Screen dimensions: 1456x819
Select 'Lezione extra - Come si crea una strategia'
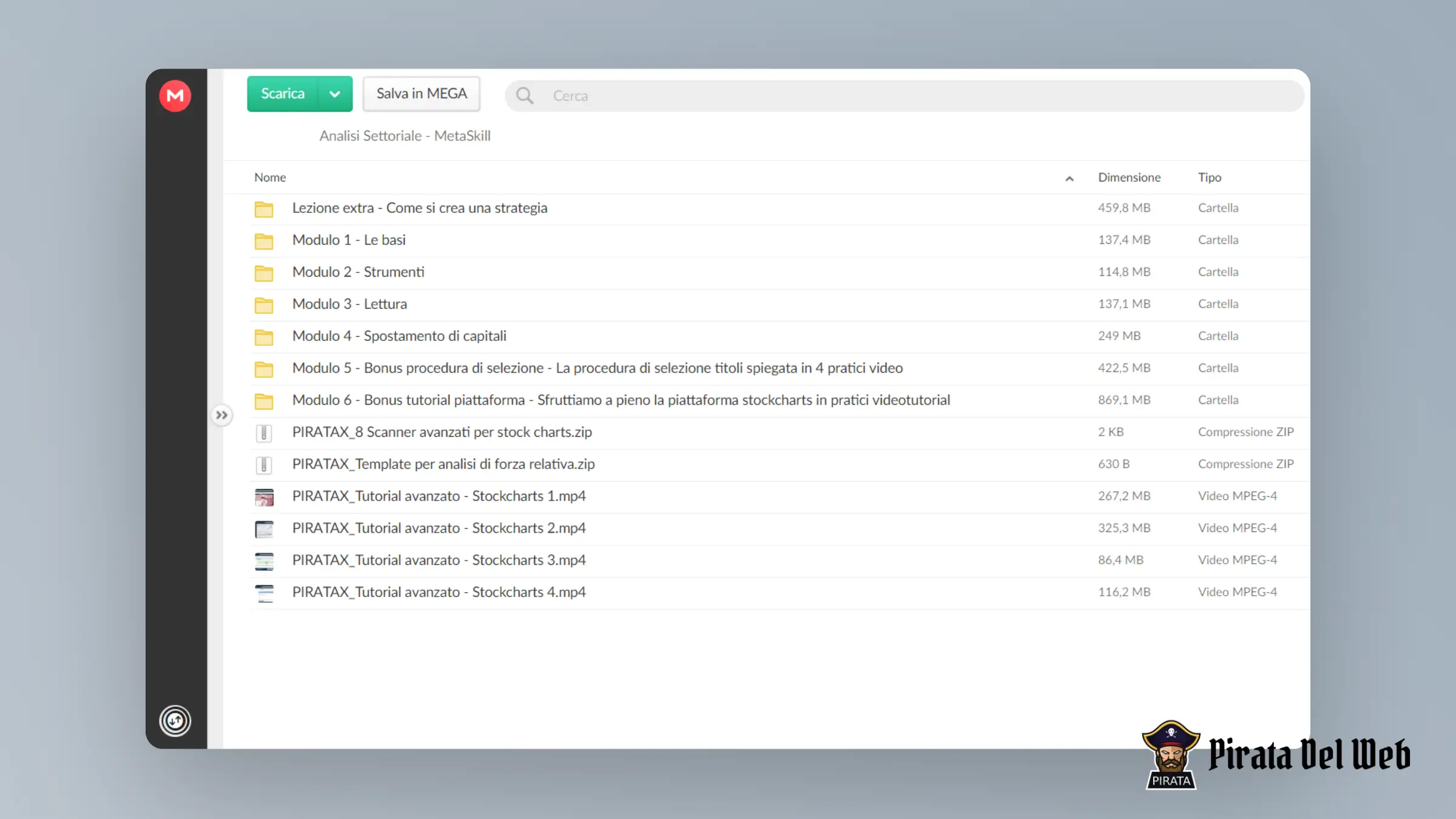click(x=420, y=208)
